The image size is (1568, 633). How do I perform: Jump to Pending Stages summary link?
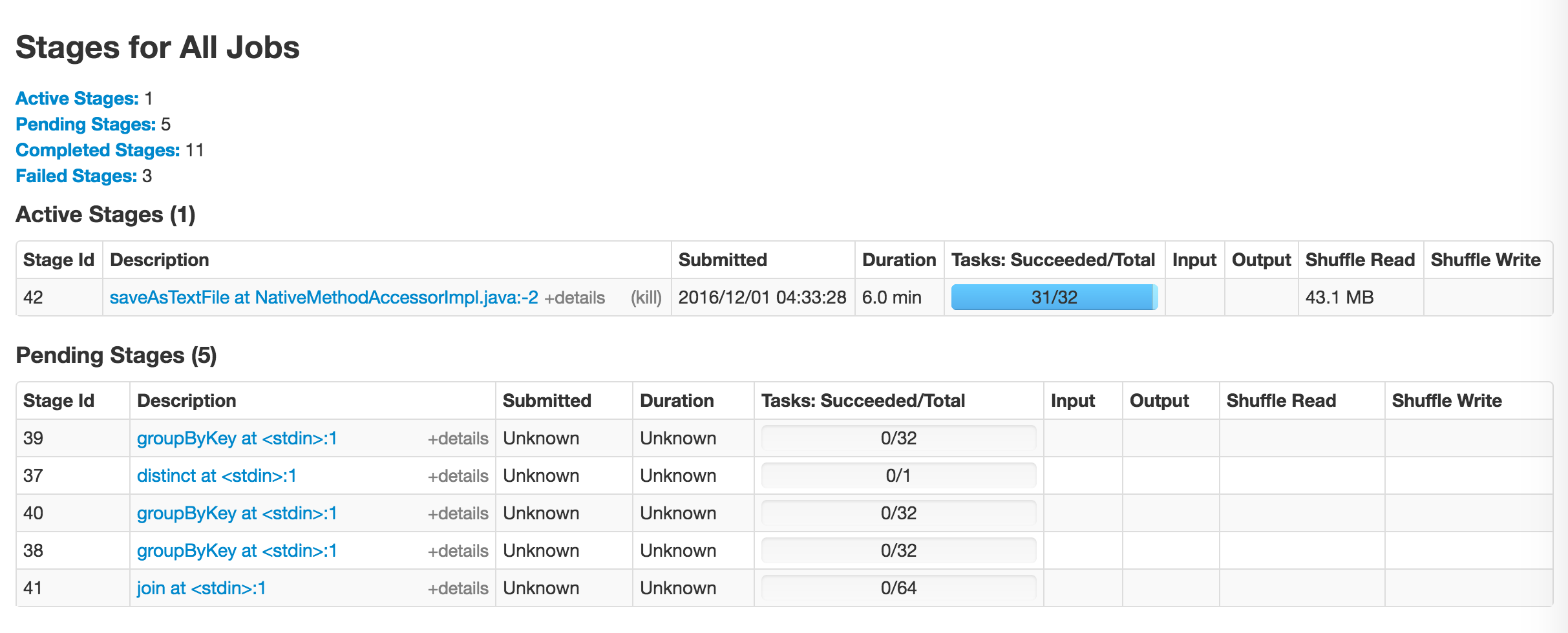coord(85,124)
